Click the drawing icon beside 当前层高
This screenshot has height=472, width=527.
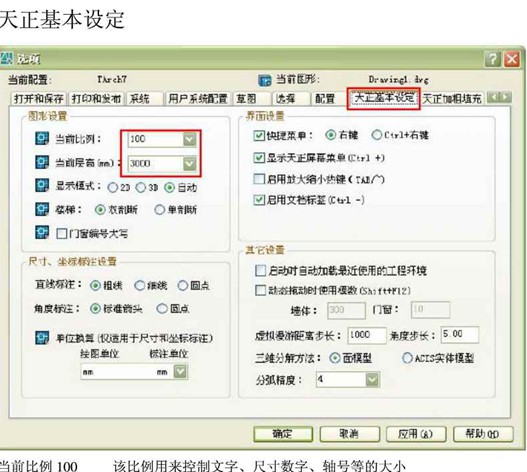point(42,162)
